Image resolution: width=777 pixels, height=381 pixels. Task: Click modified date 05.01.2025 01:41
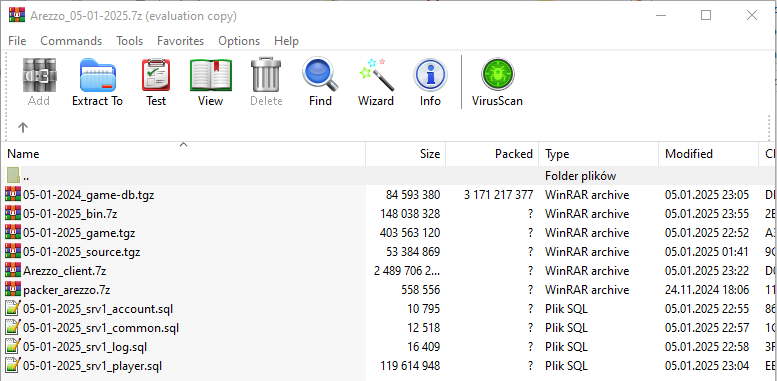(707, 251)
